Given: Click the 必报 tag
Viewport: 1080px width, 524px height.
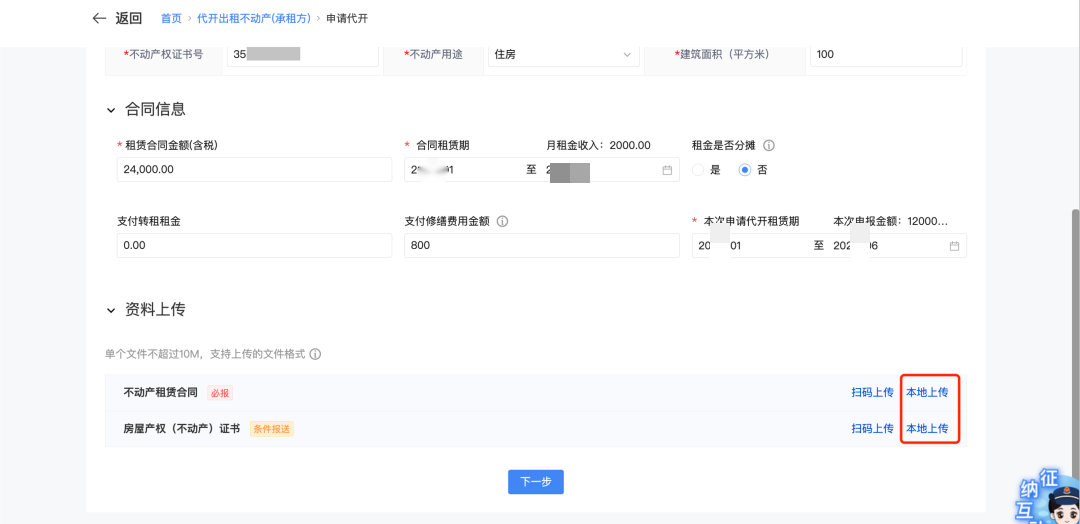Looking at the screenshot, I should click(220, 393).
